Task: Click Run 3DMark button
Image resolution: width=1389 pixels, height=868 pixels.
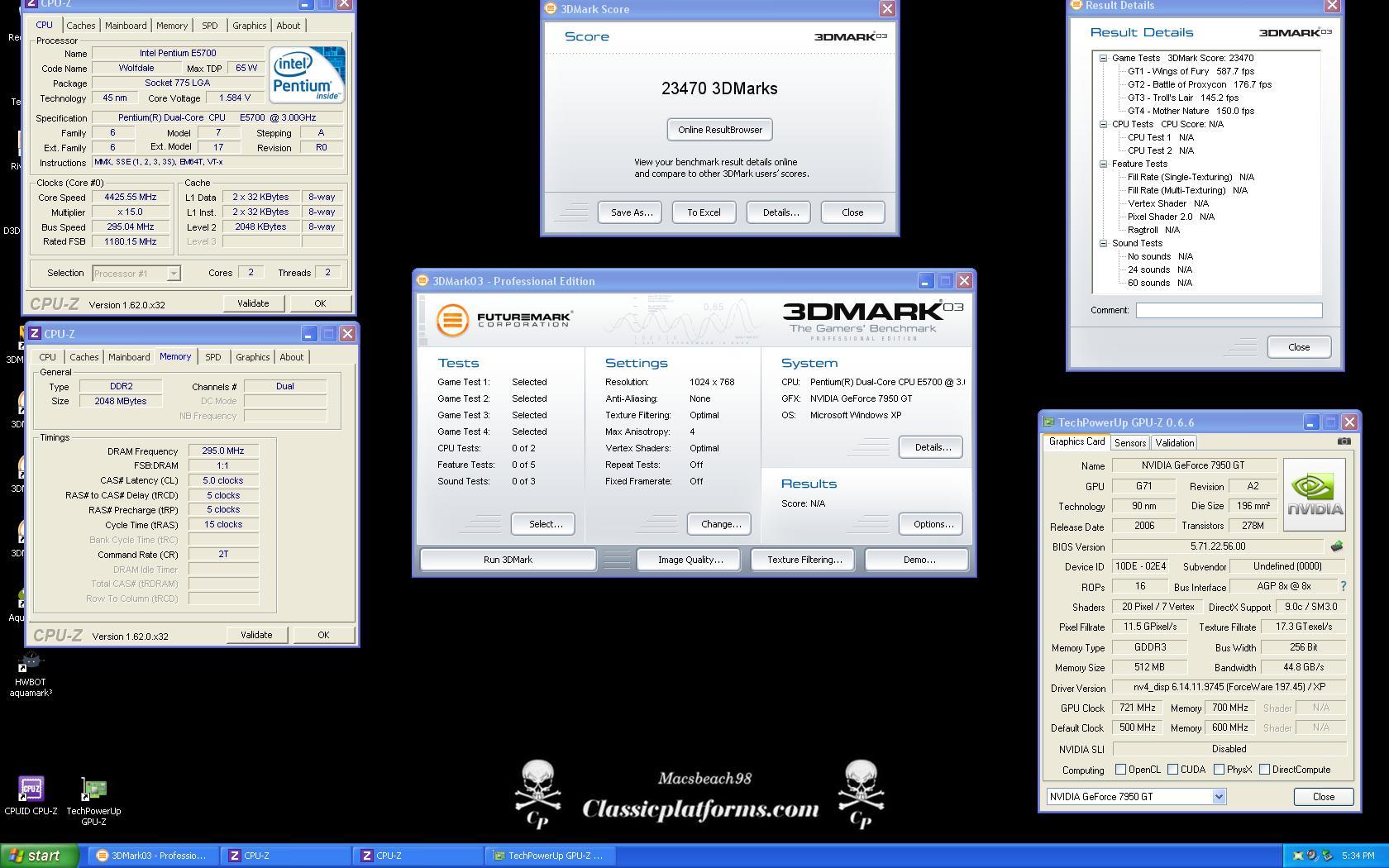Action: pyautogui.click(x=508, y=560)
